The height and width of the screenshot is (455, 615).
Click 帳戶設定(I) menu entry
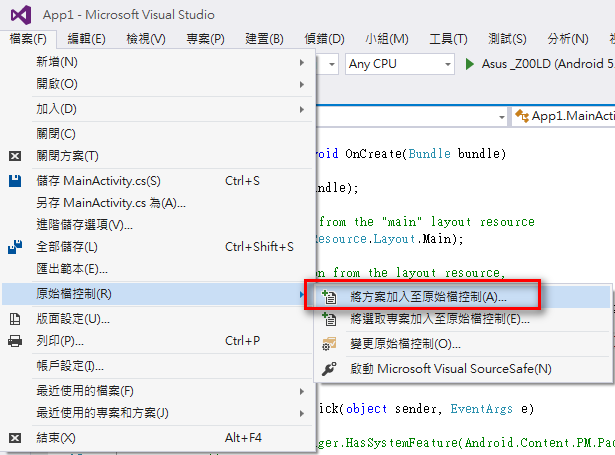coord(70,366)
